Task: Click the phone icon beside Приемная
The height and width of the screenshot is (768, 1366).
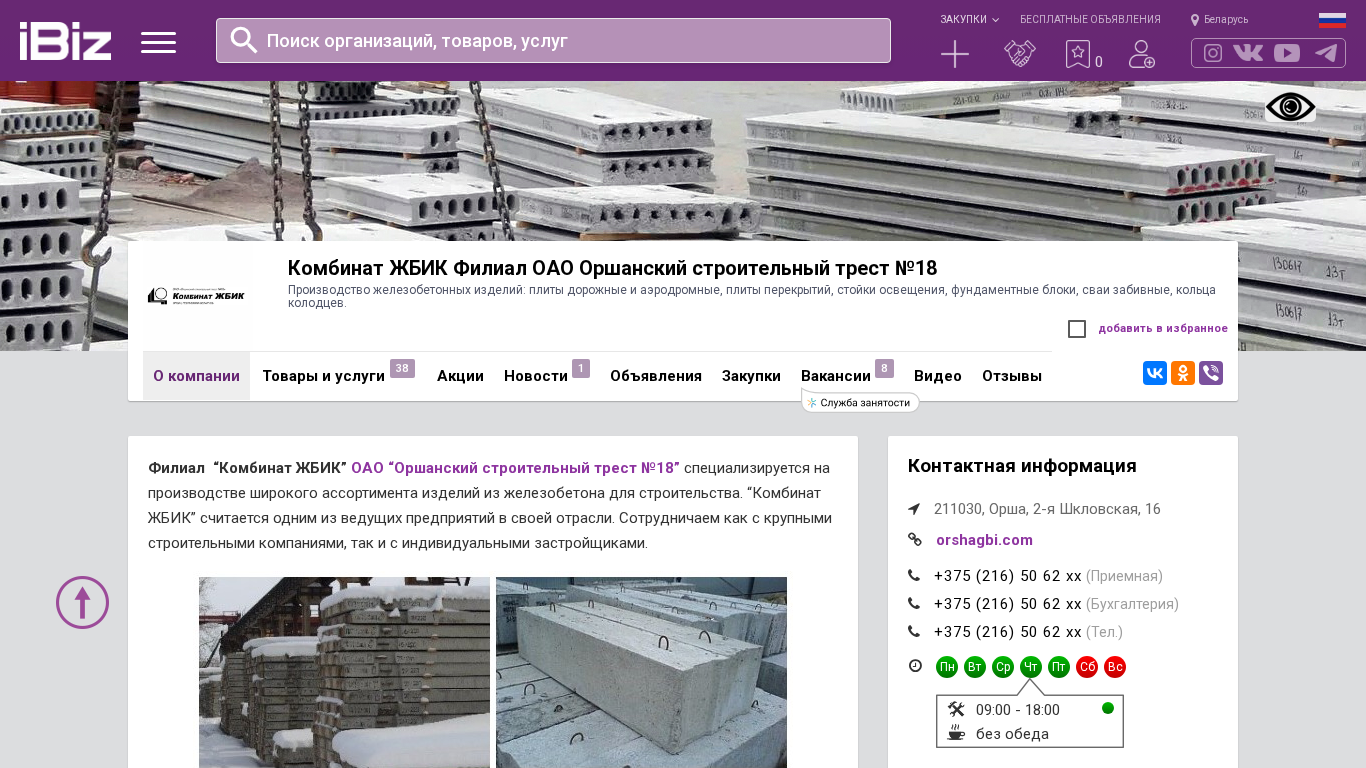Action: pos(914,576)
